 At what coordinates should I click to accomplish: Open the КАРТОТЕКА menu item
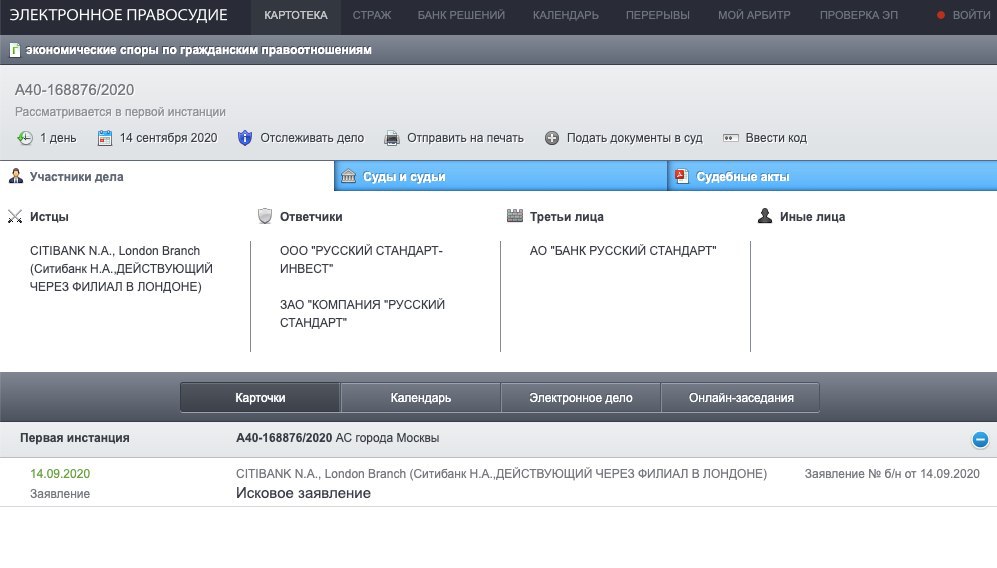click(296, 15)
